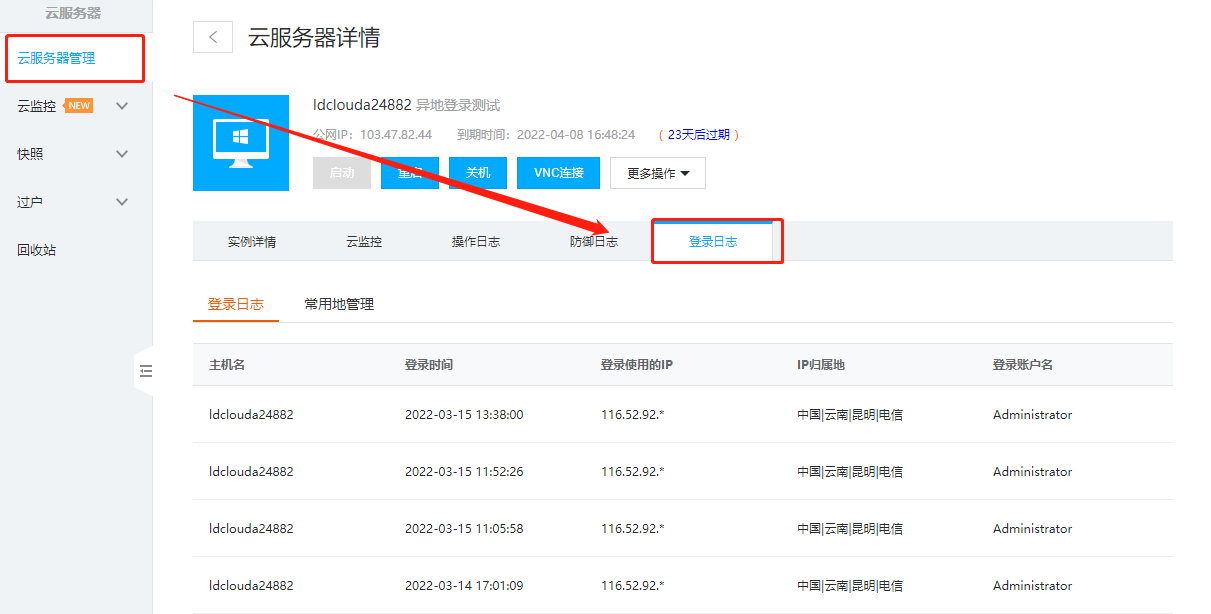Open 回收站 in the left sidebar

coord(37,249)
